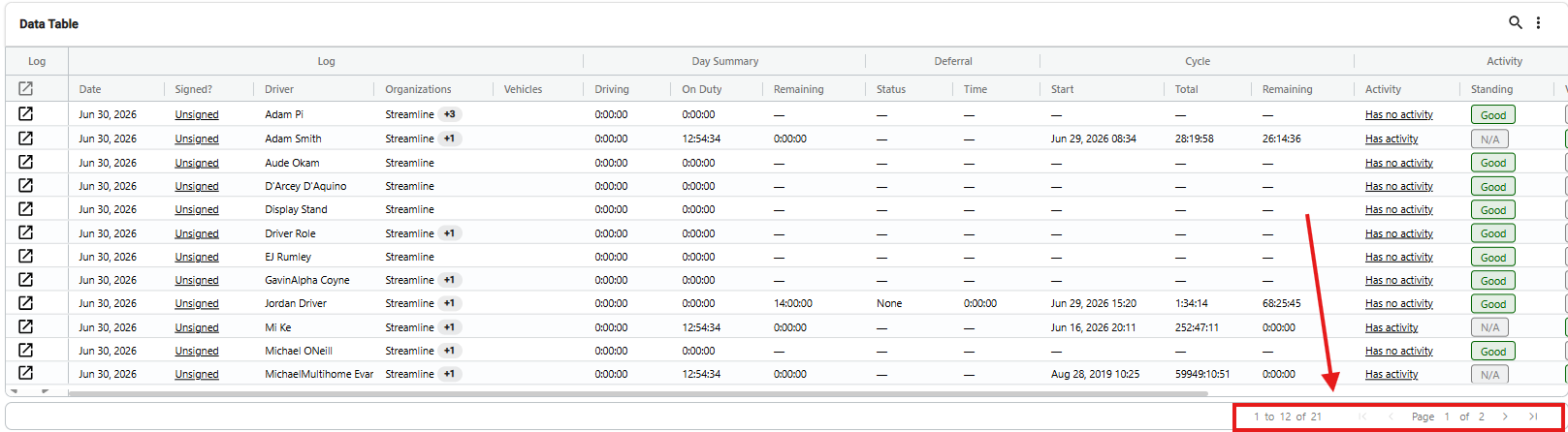Sort by the Signed? column header
The width and height of the screenshot is (1568, 432).
[x=193, y=89]
